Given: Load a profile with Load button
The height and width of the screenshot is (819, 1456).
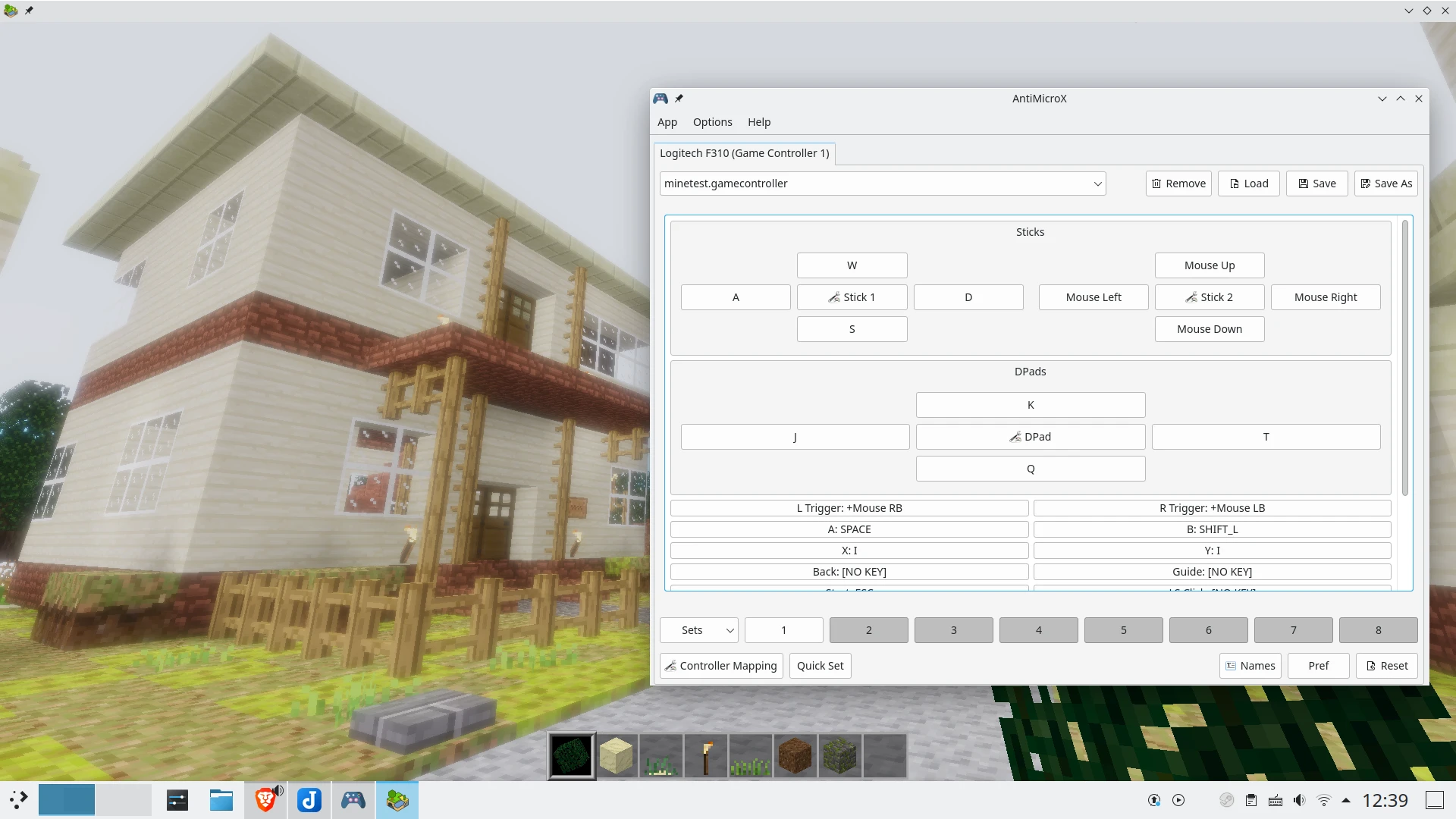Looking at the screenshot, I should (x=1248, y=184).
